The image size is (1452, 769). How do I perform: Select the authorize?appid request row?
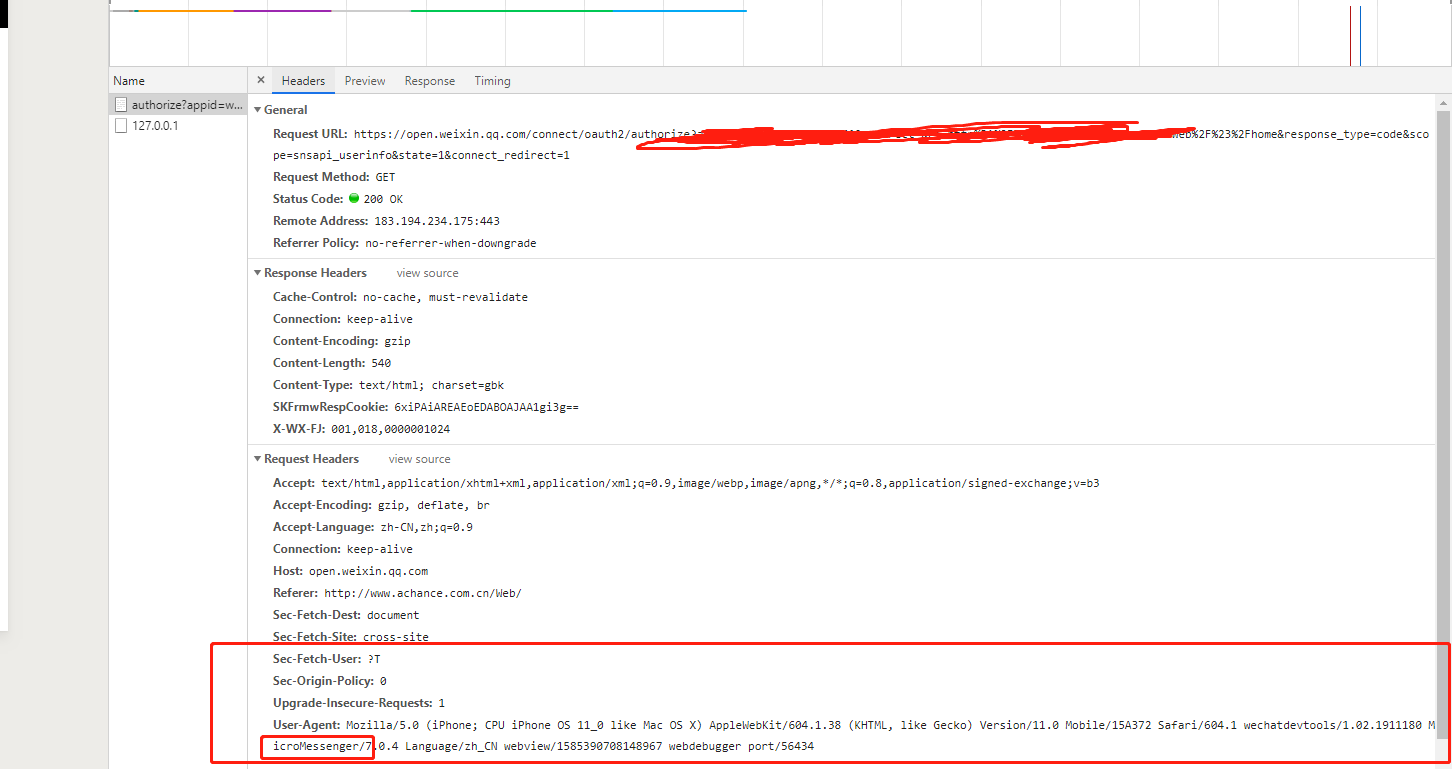[178, 104]
